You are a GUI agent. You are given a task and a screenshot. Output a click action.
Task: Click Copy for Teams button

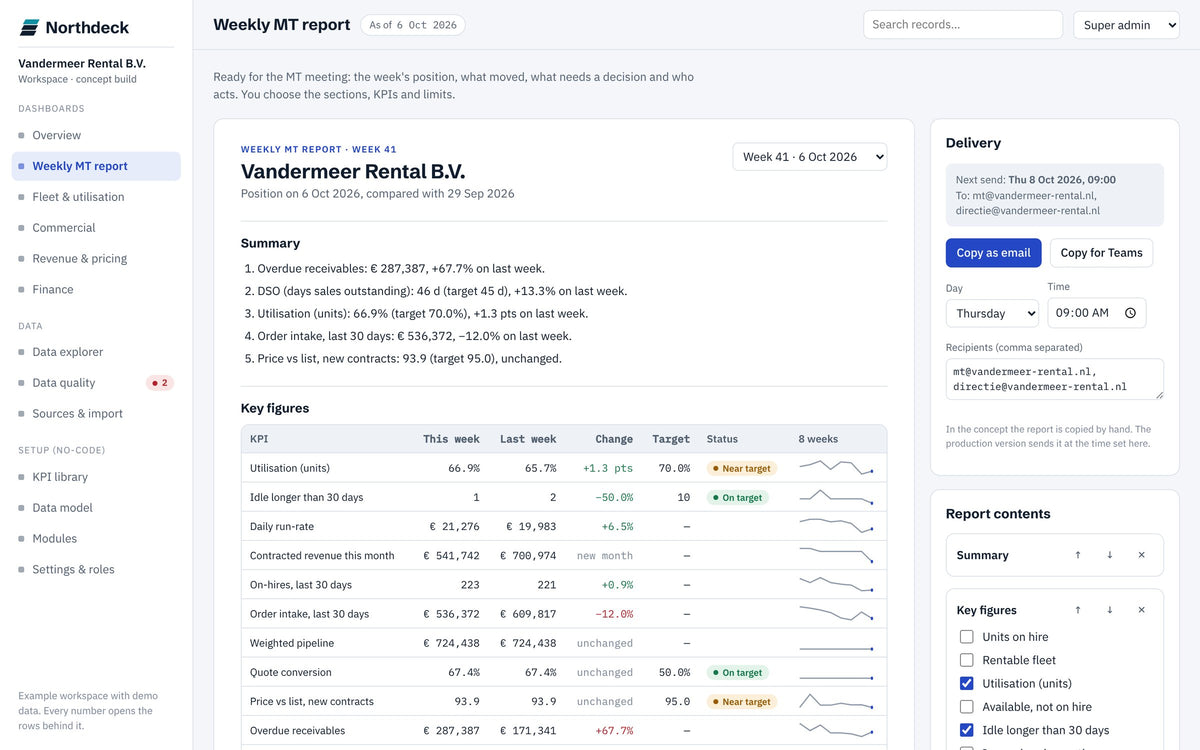[1101, 253]
